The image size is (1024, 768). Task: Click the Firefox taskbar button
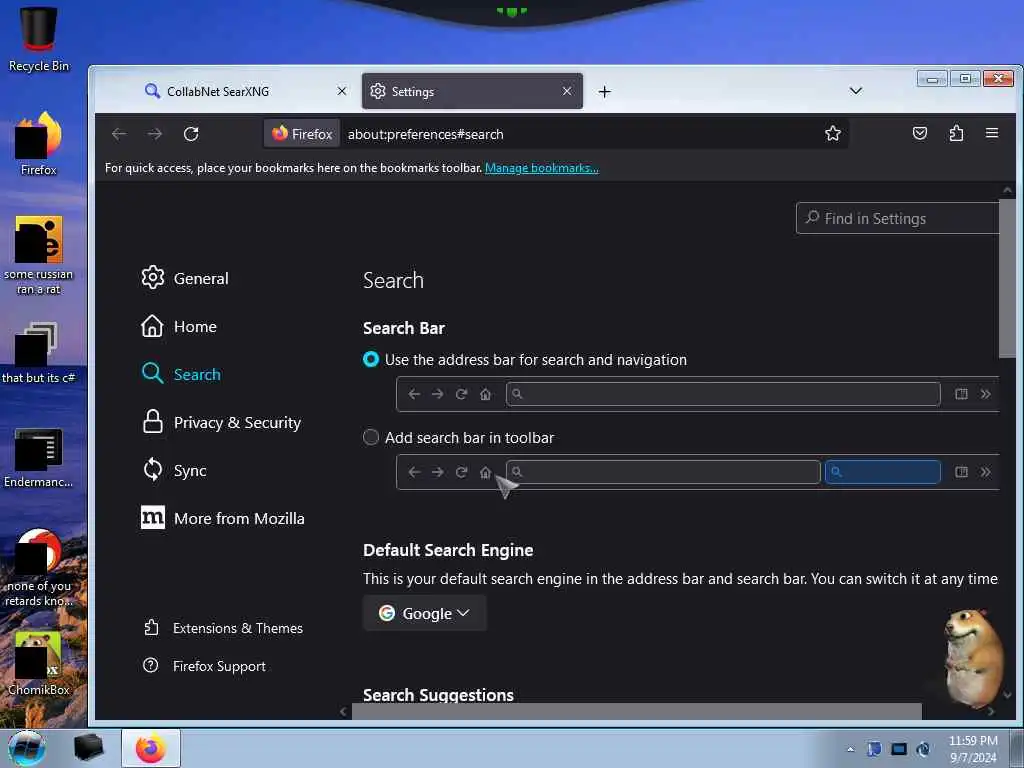[151, 748]
